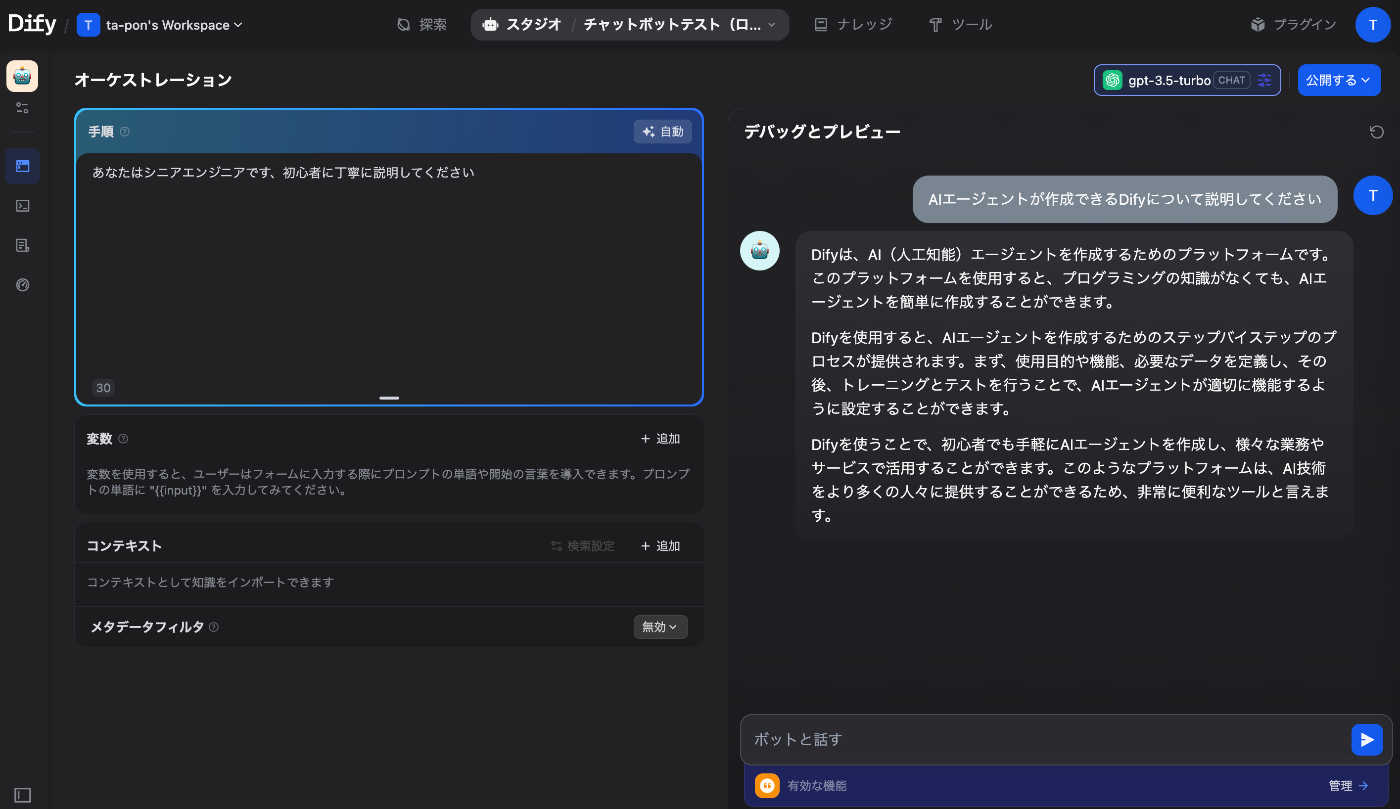Screen dimensions: 1400x809
Task: Click the character count 30 badge
Action: (103, 388)
